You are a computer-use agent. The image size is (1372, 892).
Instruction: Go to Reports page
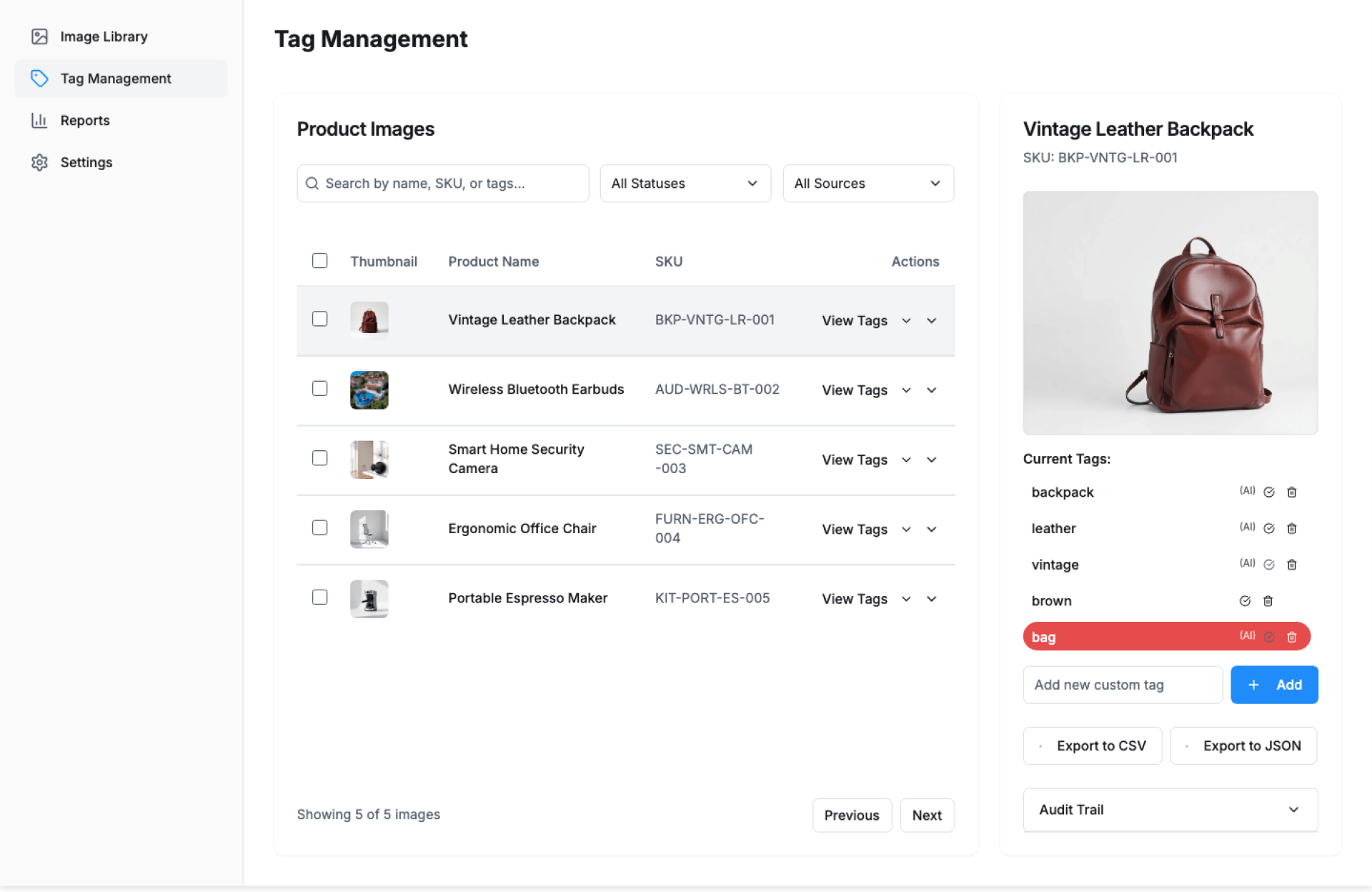coord(85,120)
